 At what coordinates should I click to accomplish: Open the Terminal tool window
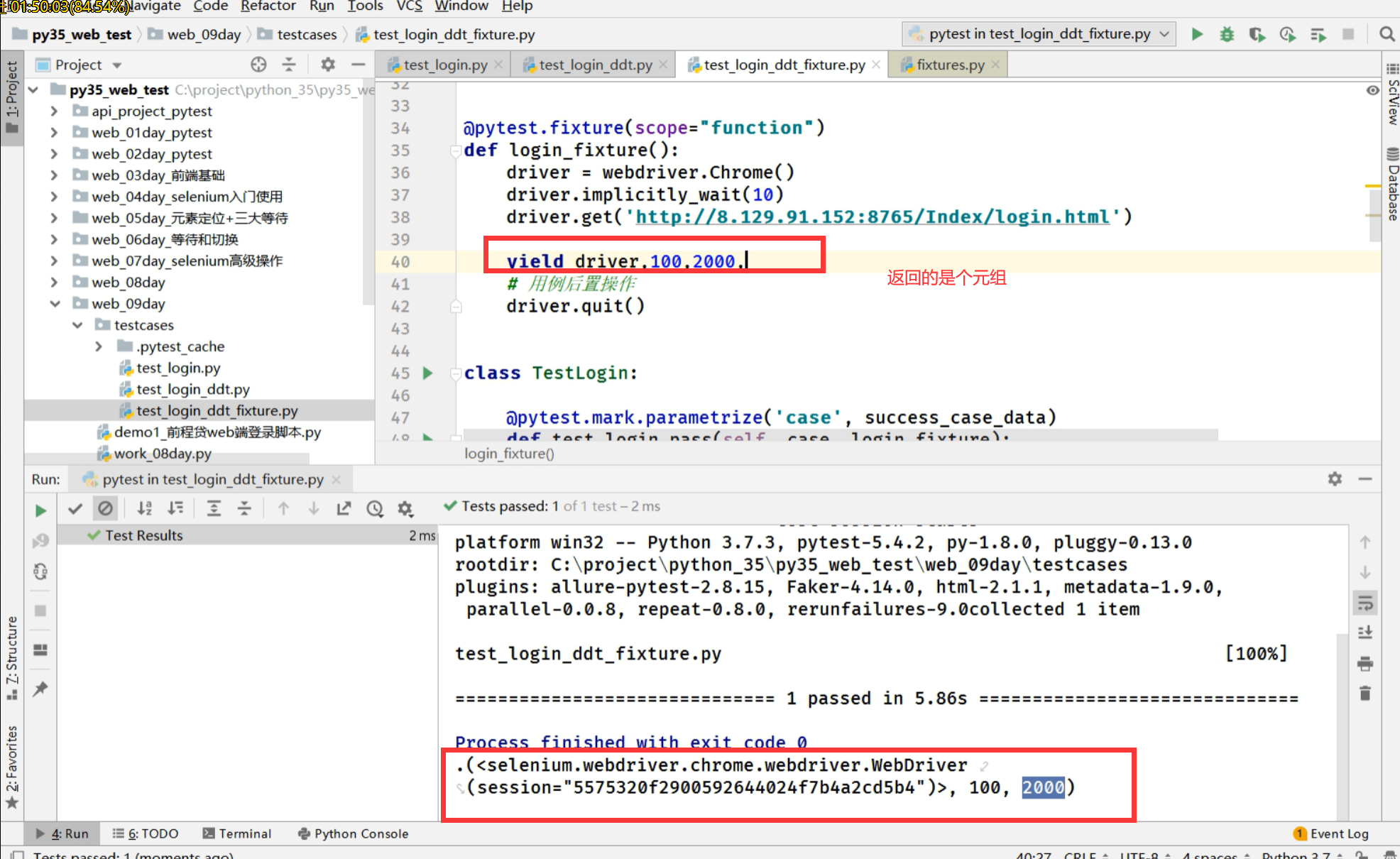(x=237, y=833)
